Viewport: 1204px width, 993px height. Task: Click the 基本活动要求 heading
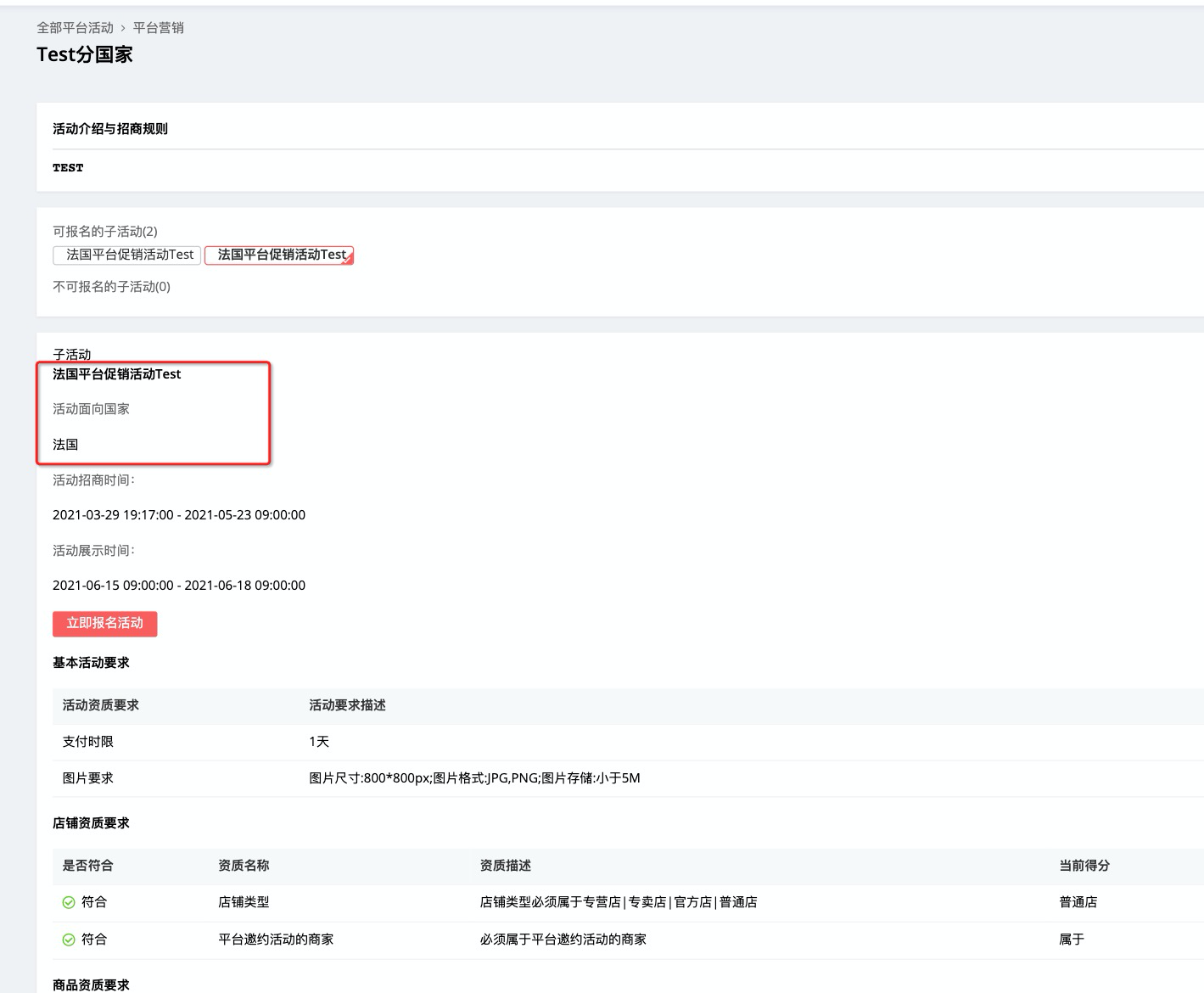[x=91, y=663]
